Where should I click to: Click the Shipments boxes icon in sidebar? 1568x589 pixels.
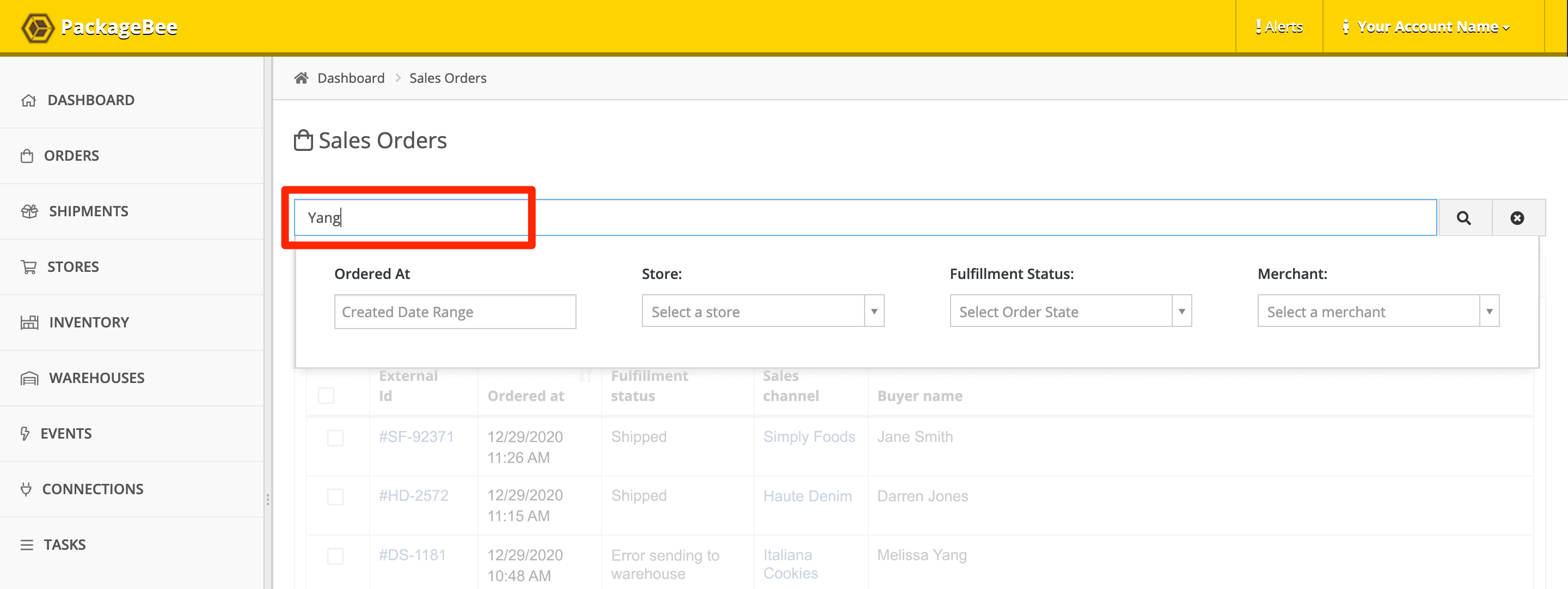[x=29, y=211]
